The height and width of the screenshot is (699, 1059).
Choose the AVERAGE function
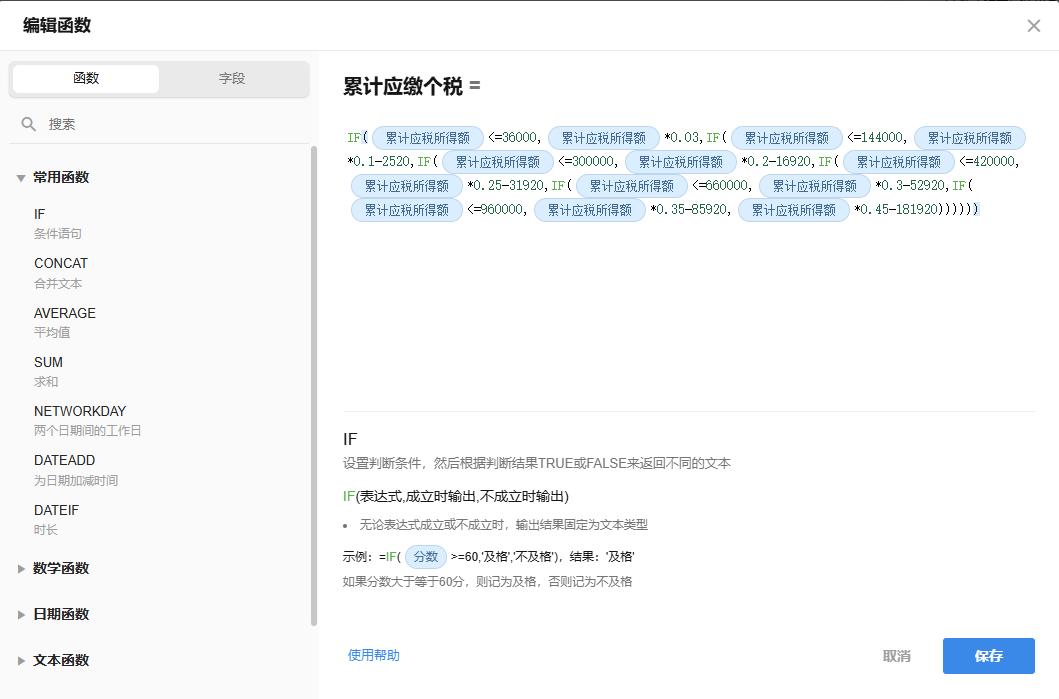point(65,313)
